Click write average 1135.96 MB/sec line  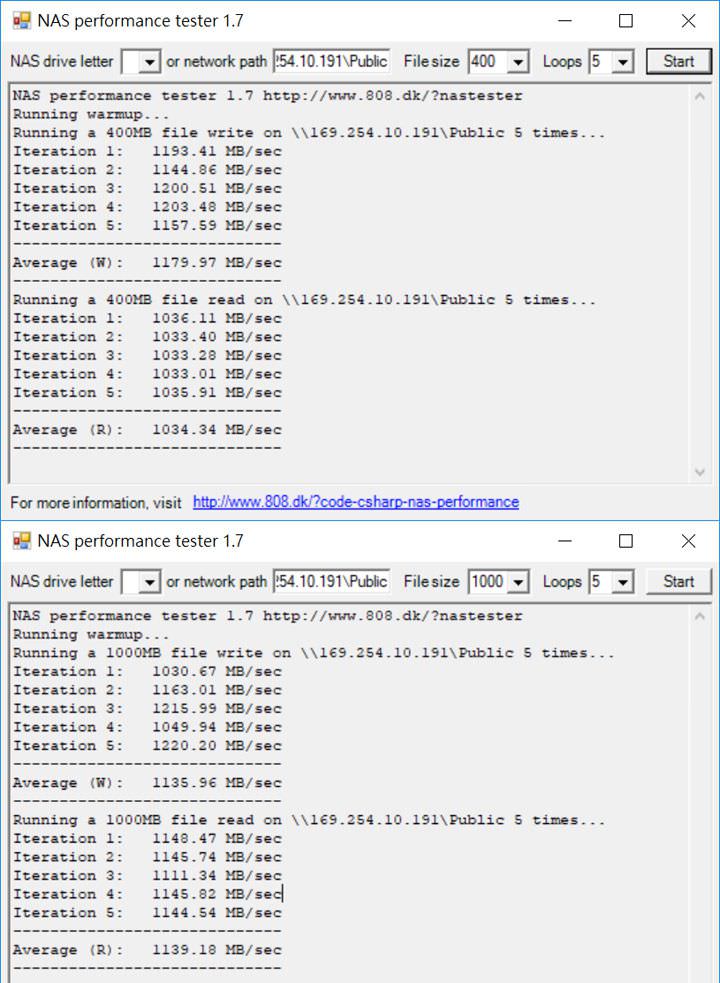tap(147, 783)
